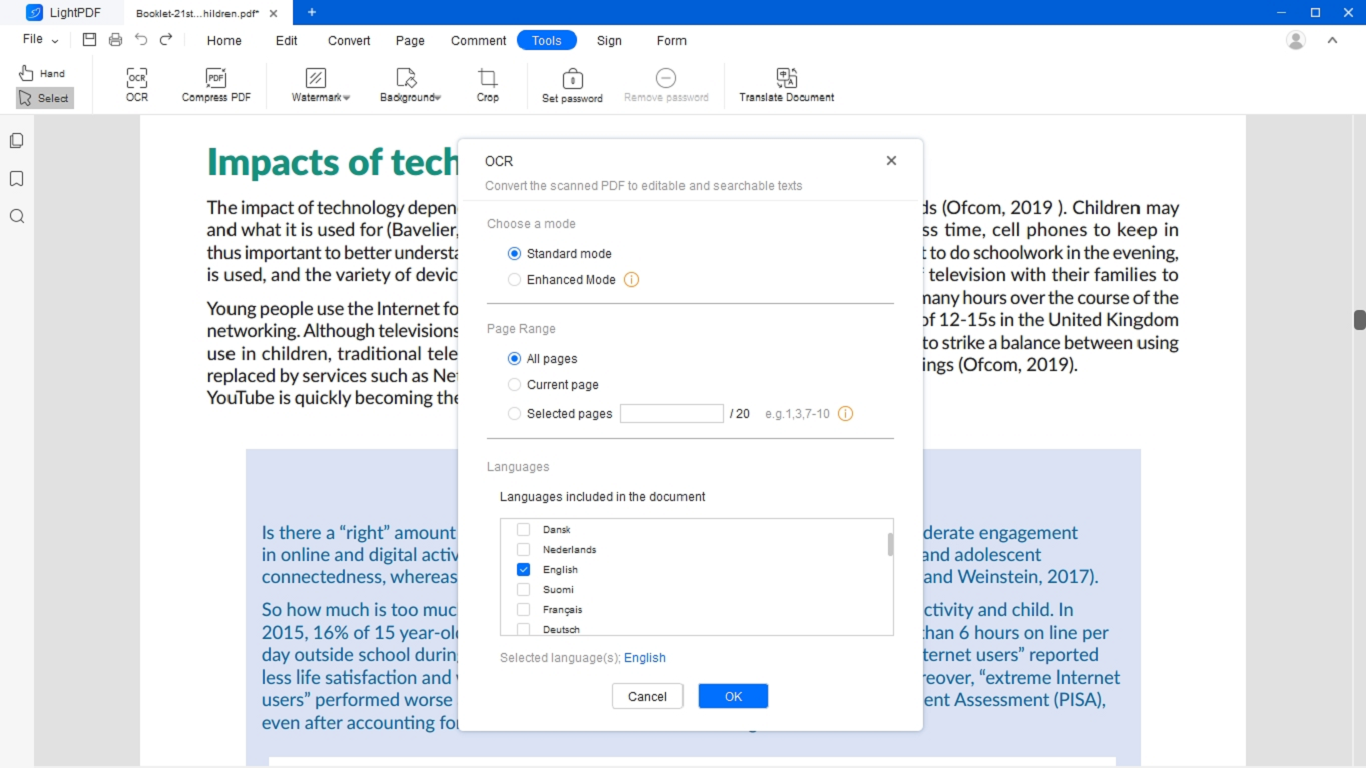Open the Comment tab

(478, 41)
